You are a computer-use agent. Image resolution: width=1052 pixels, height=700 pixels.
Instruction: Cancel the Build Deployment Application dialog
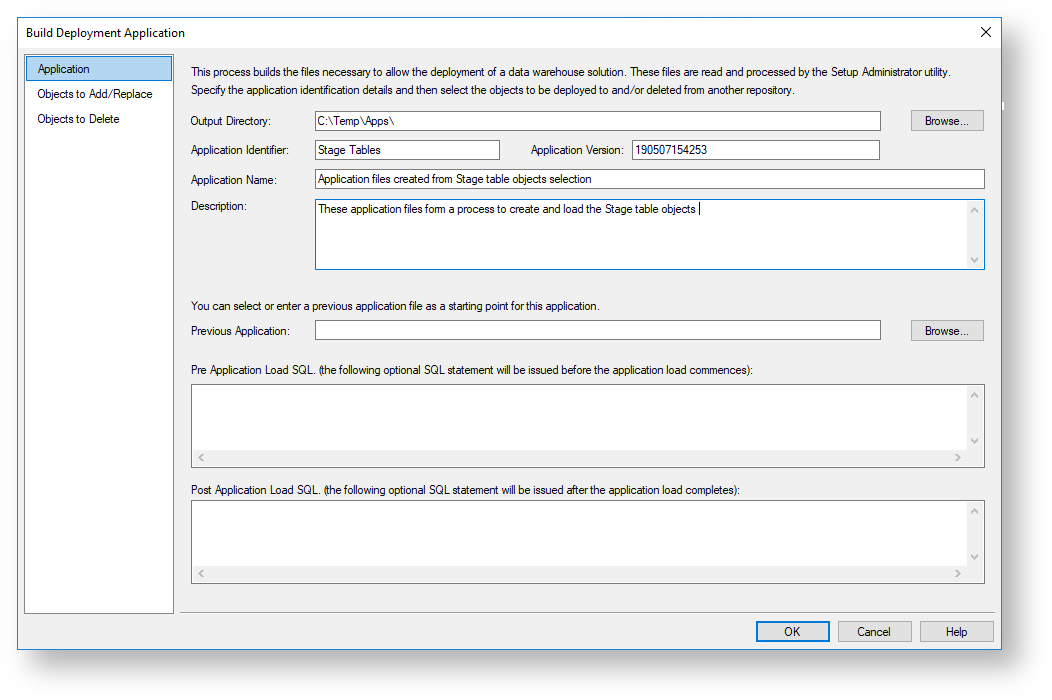[873, 631]
